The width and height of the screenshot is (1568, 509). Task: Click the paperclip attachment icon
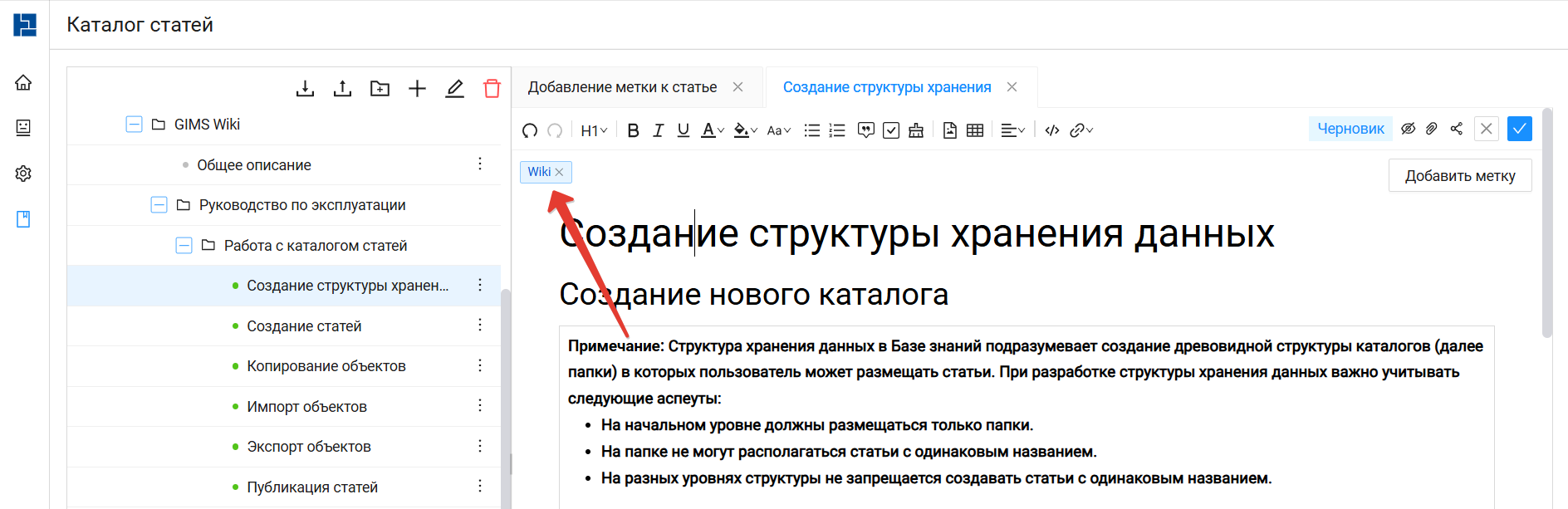(1432, 129)
